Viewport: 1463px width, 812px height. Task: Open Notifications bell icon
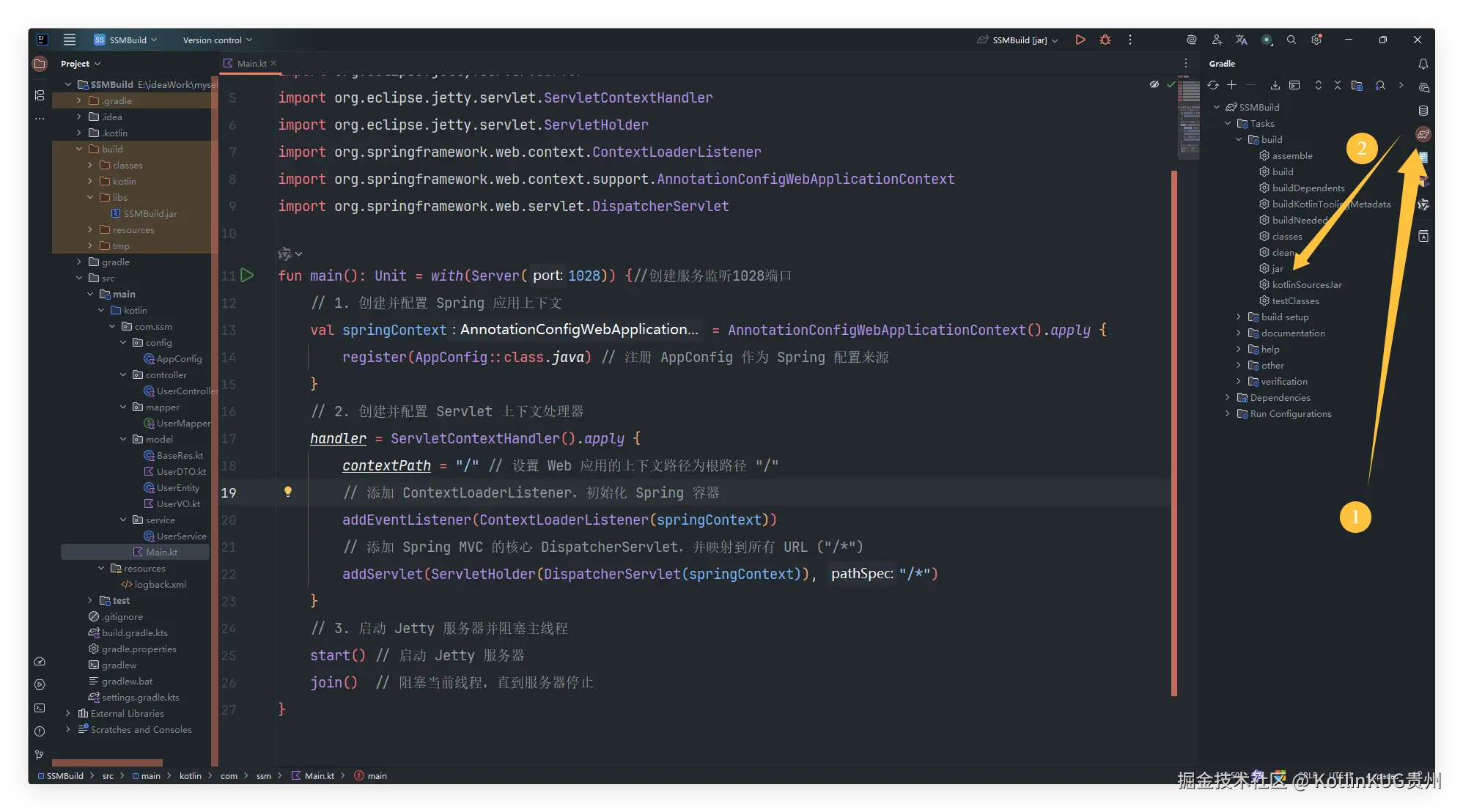point(1423,64)
